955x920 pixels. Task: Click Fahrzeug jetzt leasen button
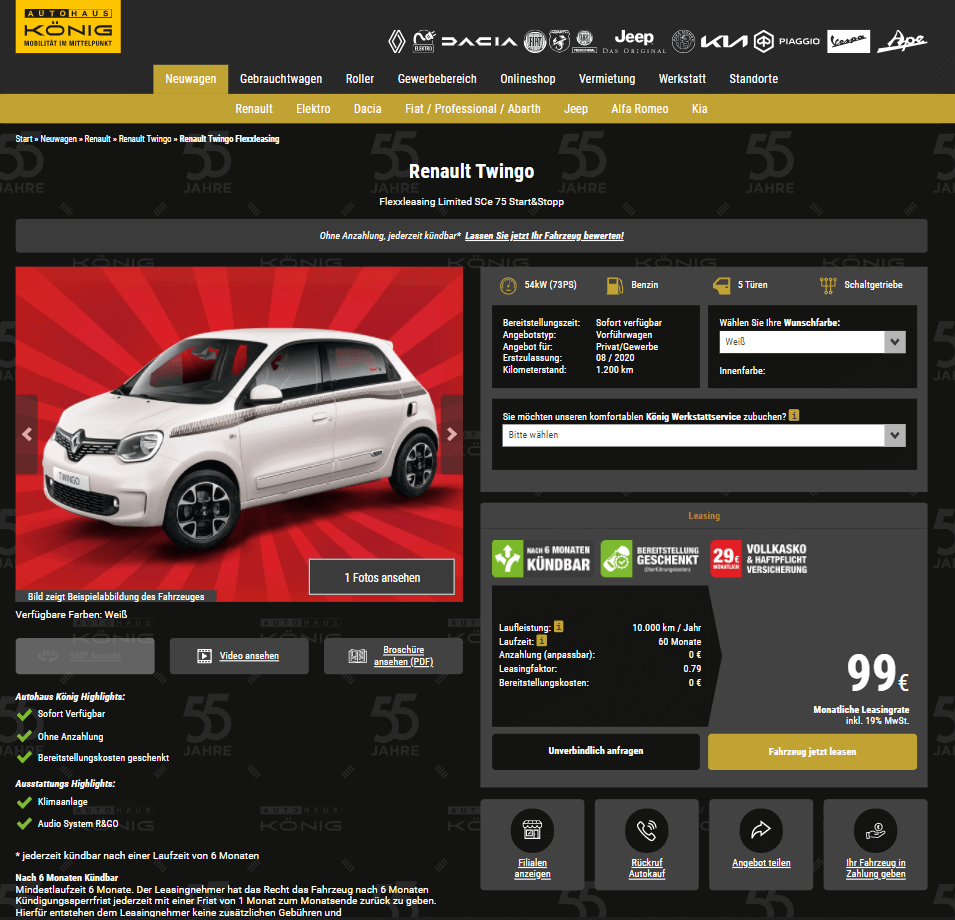[x=812, y=751]
